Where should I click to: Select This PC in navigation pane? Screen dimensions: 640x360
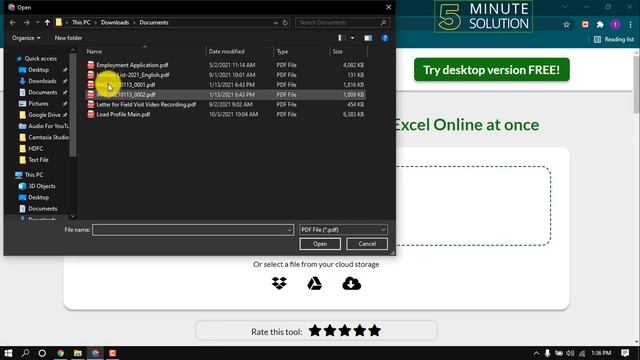click(34, 175)
